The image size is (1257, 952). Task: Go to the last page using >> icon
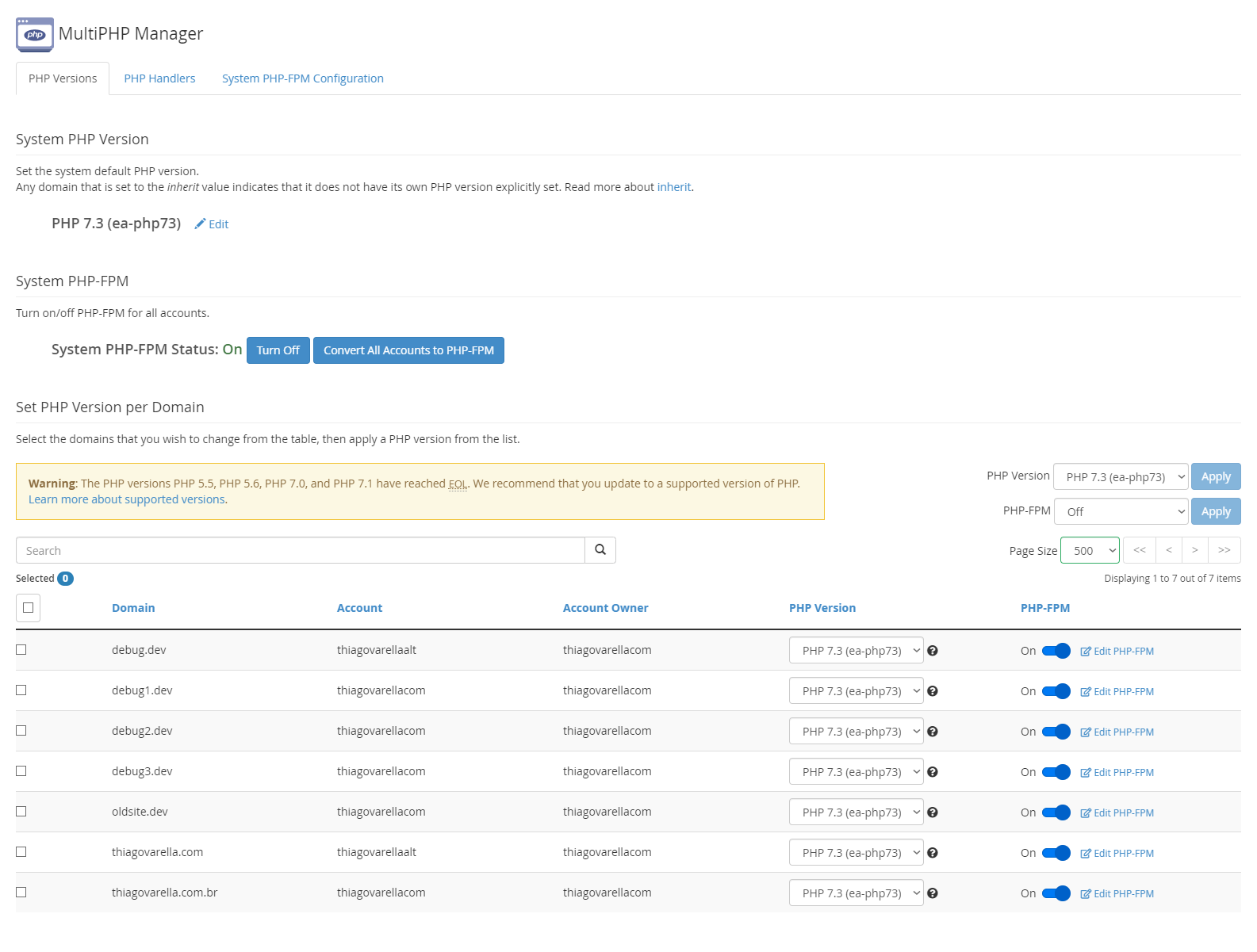click(1224, 550)
